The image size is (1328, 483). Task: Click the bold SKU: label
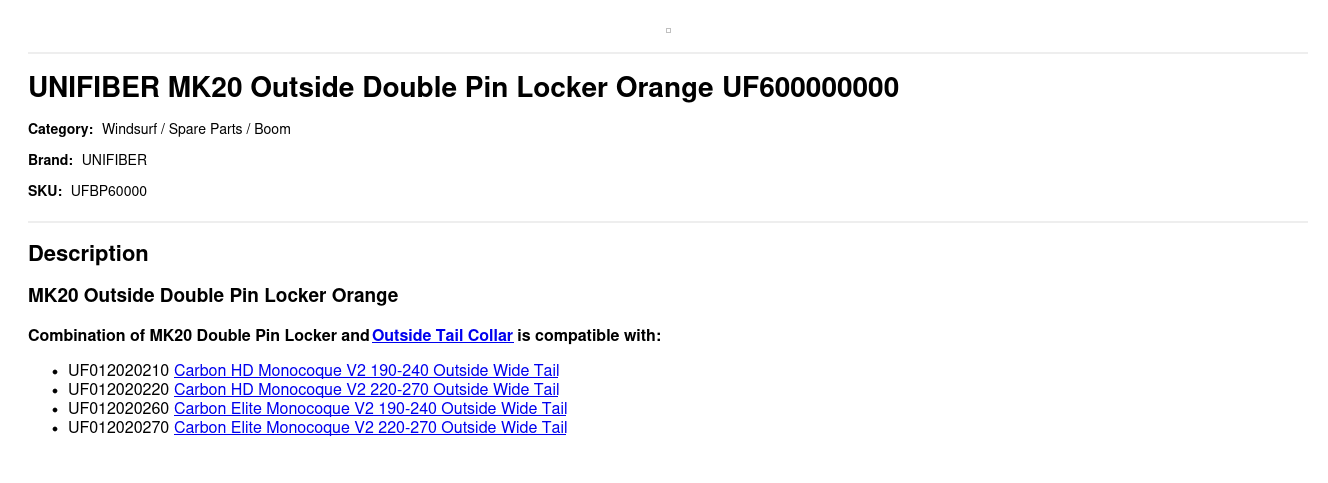tap(45, 191)
